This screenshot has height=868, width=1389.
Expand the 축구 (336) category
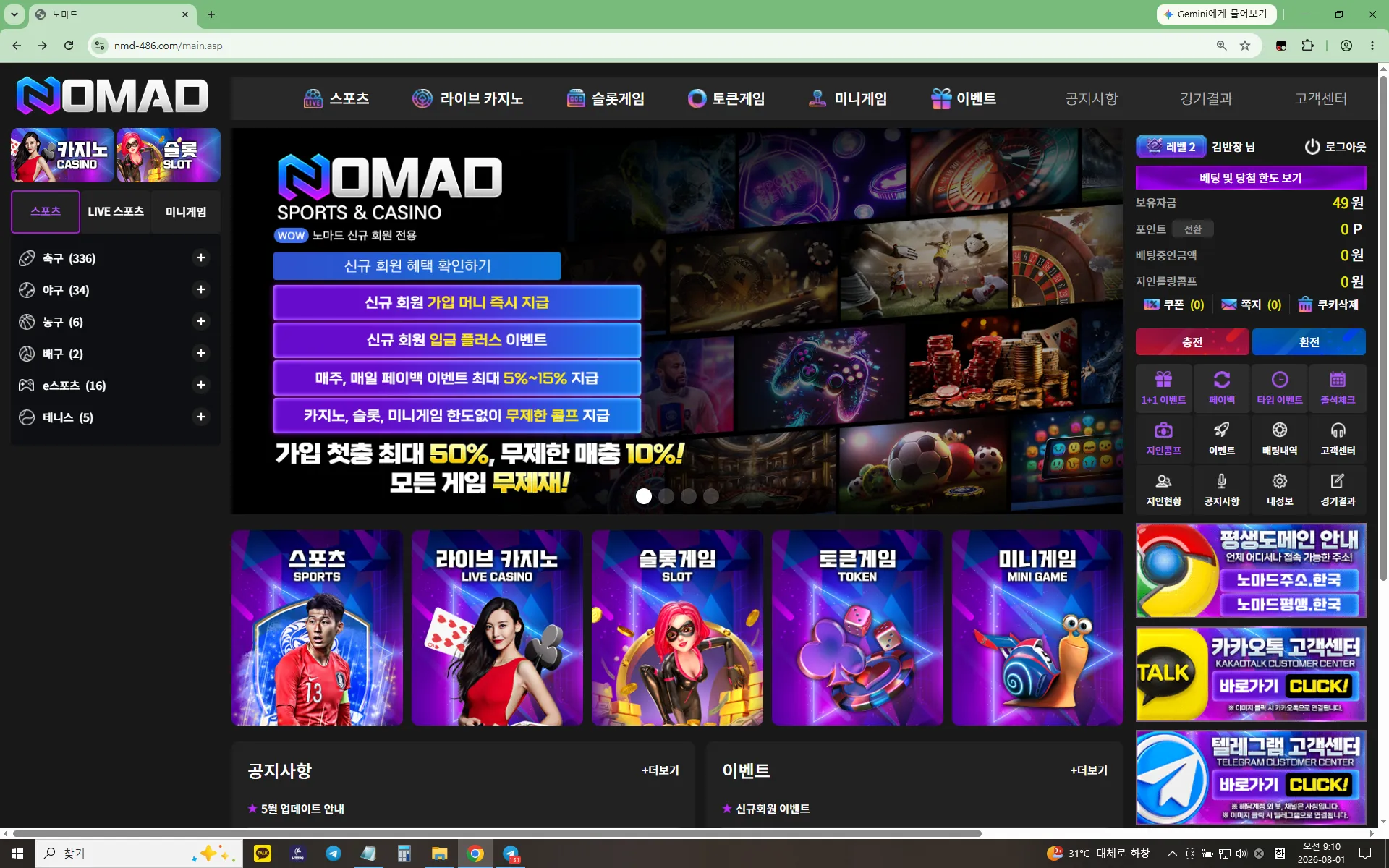[201, 258]
